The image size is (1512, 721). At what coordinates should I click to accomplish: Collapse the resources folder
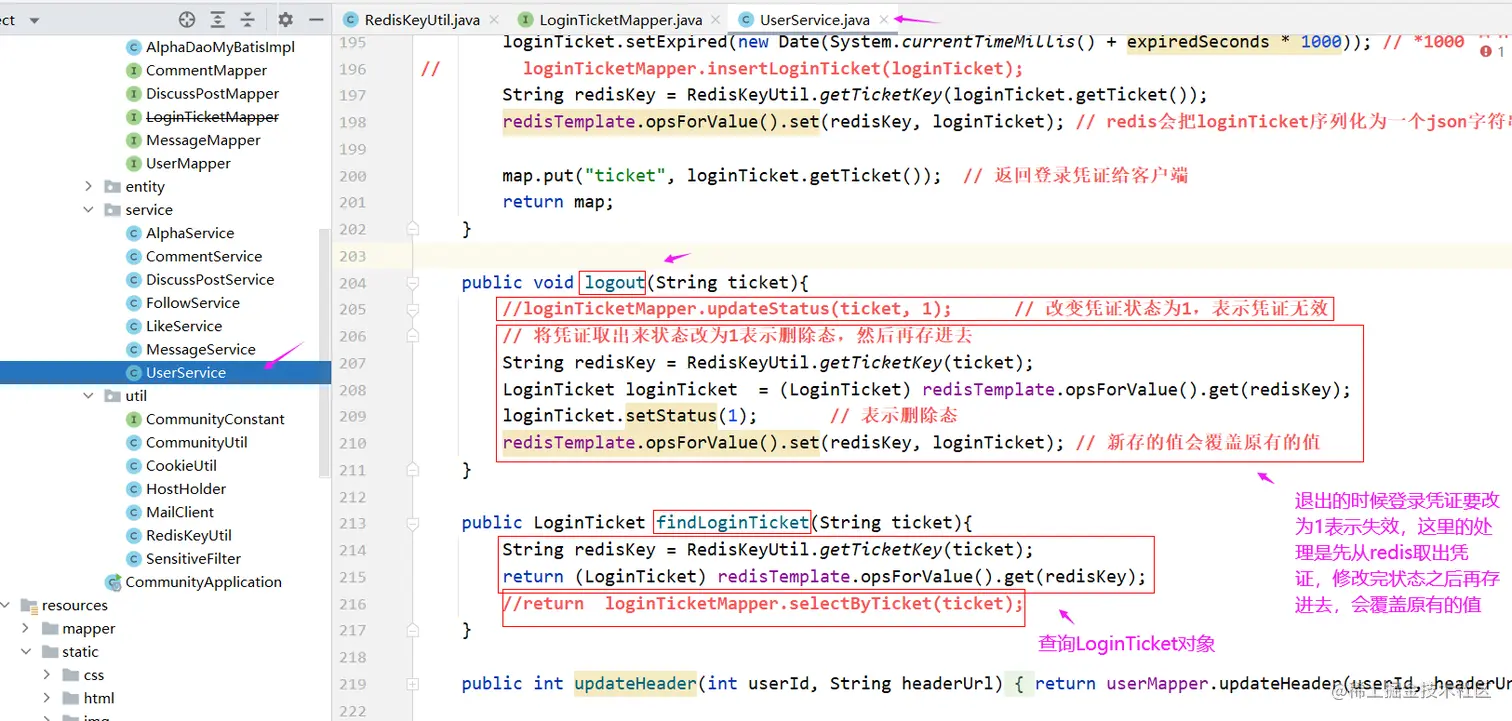point(5,605)
